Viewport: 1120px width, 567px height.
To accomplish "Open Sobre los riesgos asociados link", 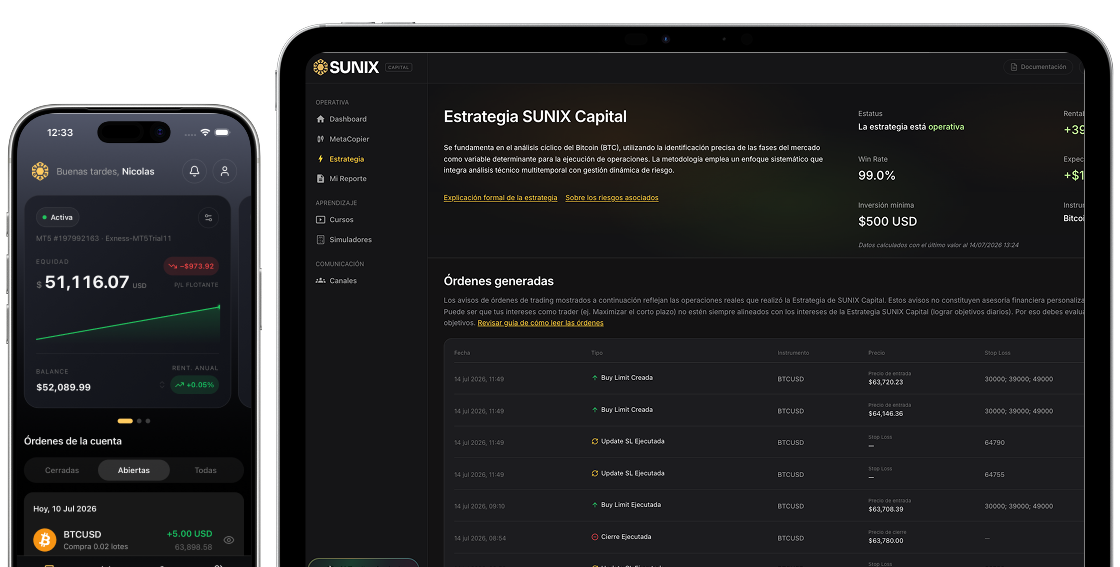I will coord(611,198).
